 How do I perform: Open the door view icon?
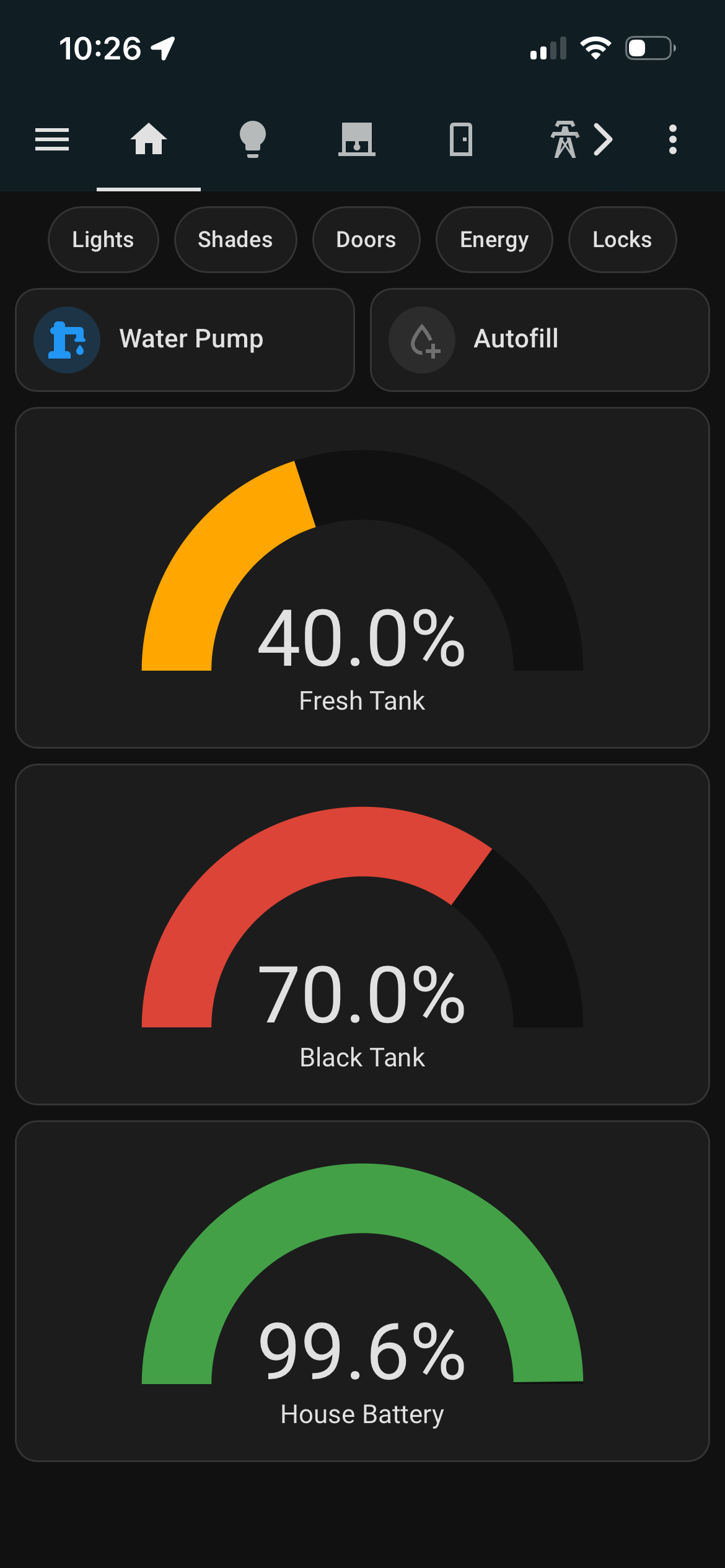tap(461, 139)
